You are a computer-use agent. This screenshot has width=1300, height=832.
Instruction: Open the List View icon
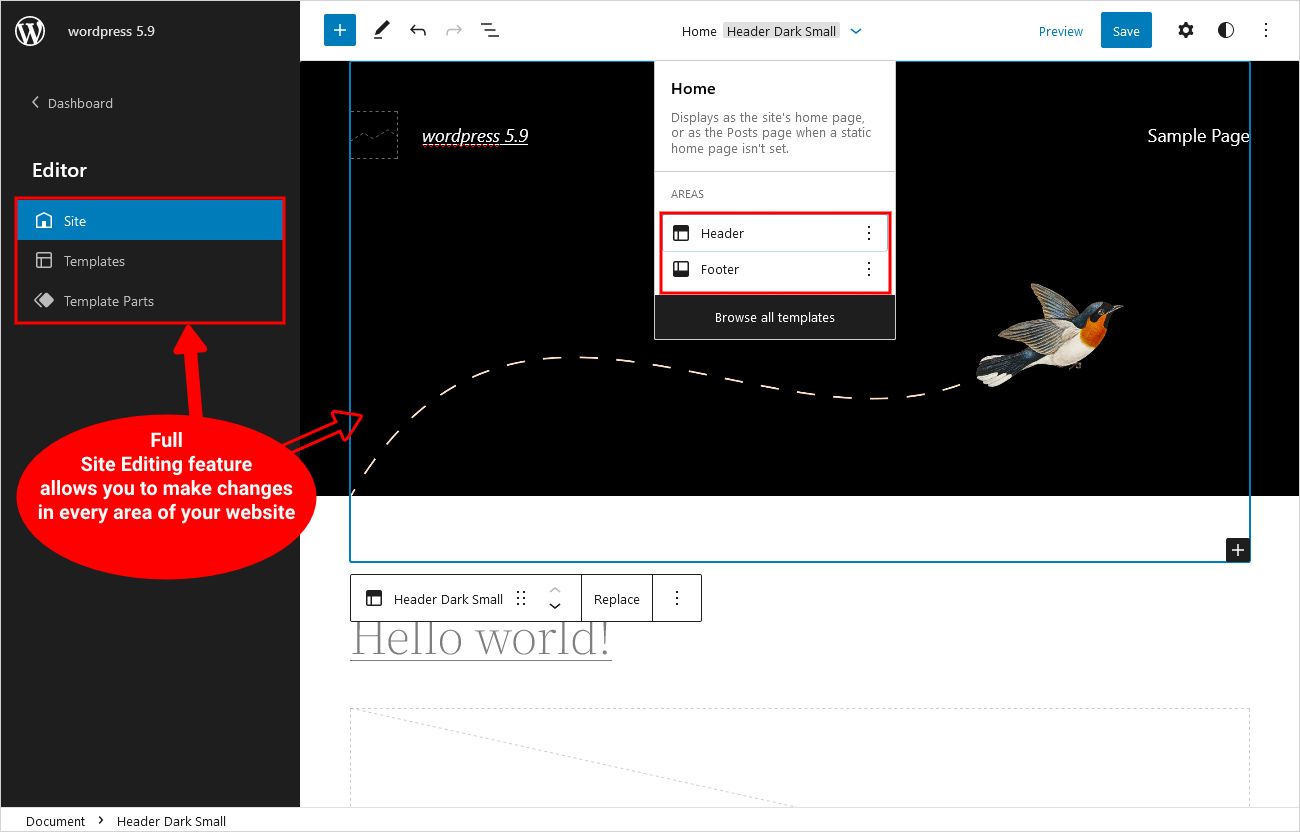490,30
